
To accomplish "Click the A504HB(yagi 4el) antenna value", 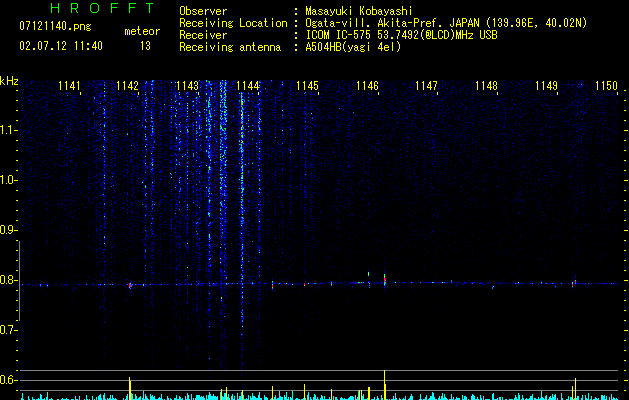I will pyautogui.click(x=353, y=47).
